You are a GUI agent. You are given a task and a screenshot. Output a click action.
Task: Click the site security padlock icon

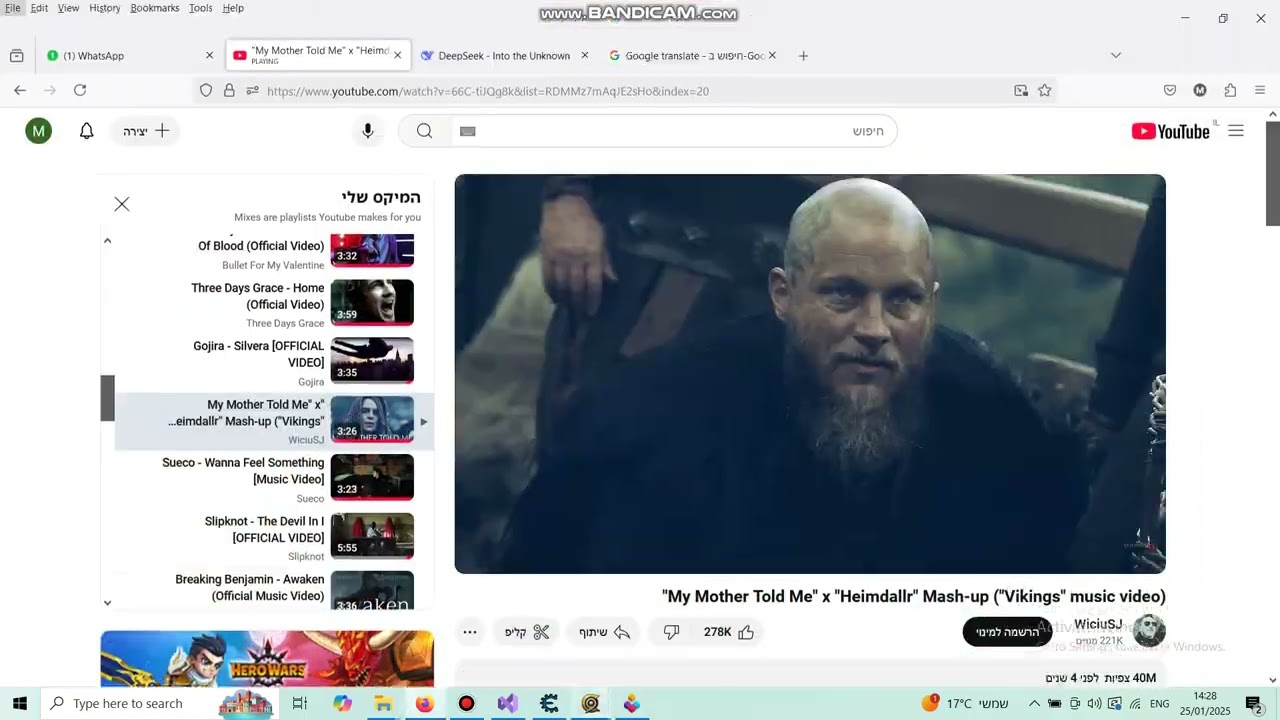point(229,90)
